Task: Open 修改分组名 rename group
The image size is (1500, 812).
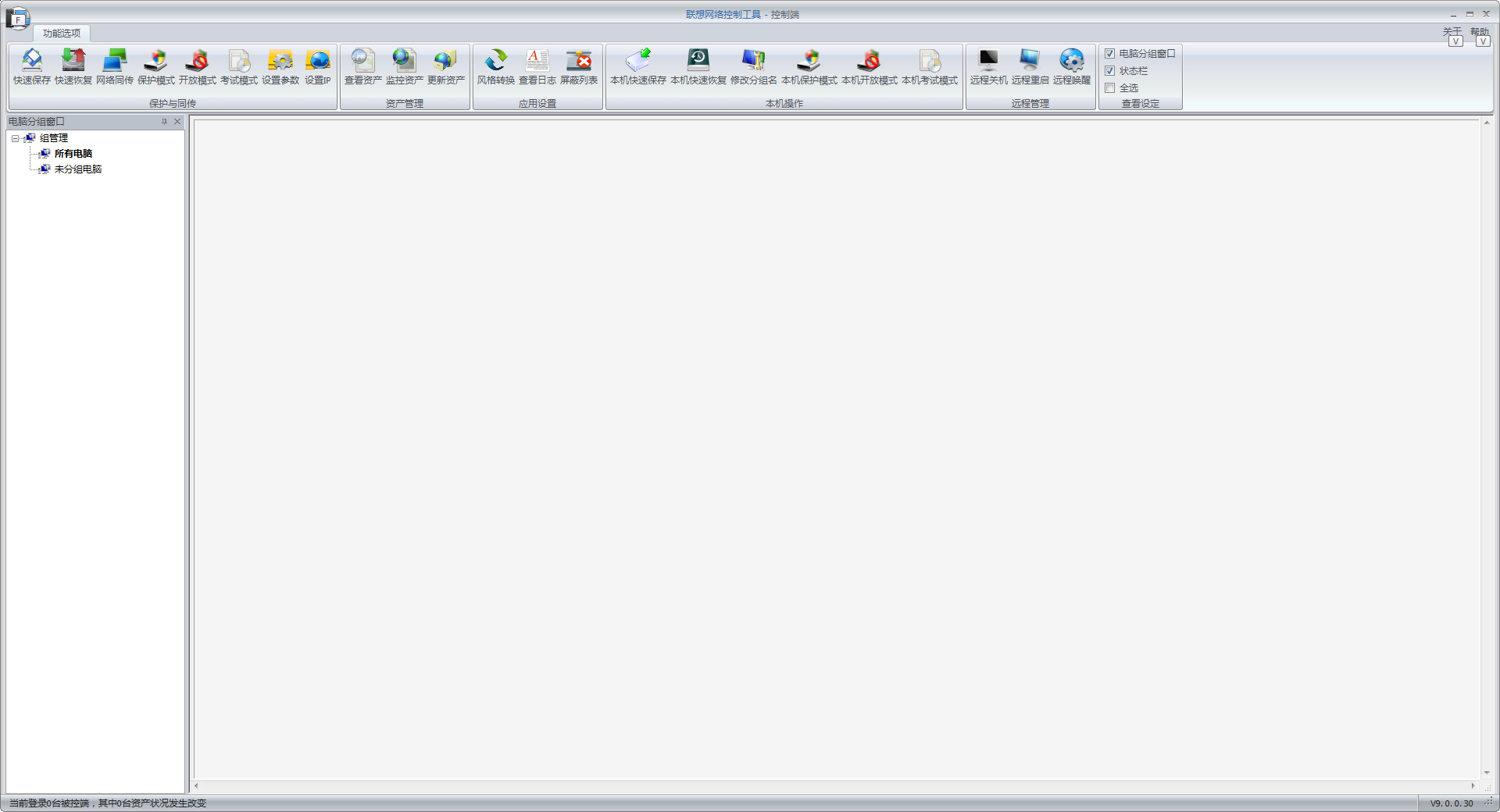Action: [754, 67]
